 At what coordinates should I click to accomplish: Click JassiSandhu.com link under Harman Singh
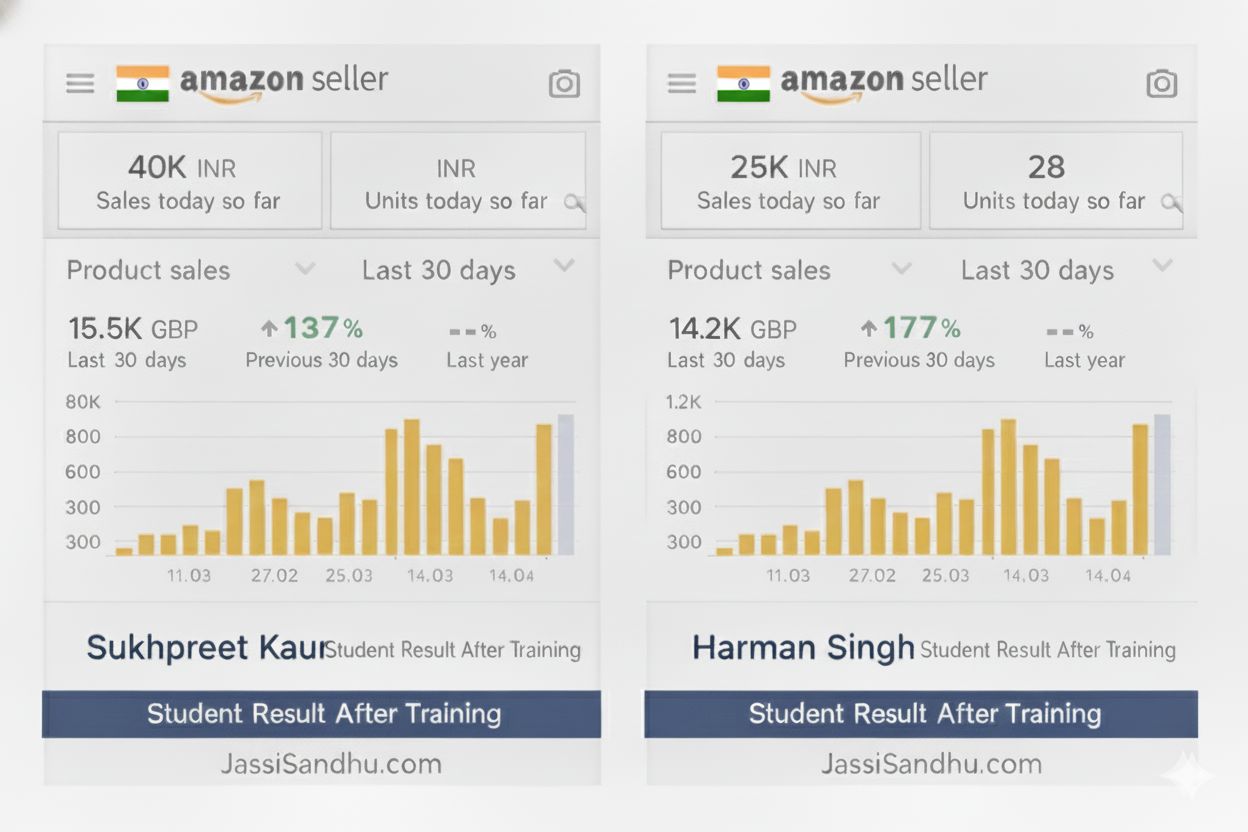point(931,764)
